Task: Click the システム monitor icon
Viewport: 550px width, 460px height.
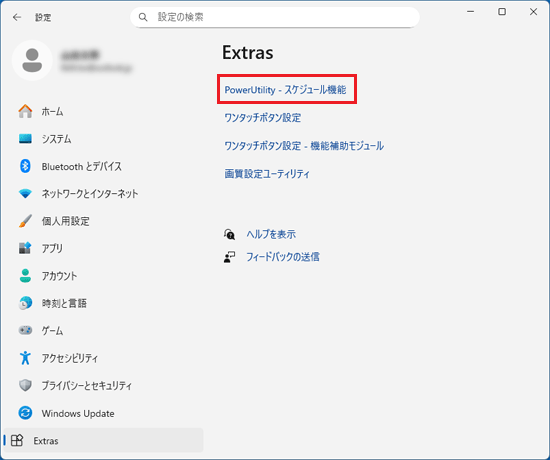Action: 25,139
